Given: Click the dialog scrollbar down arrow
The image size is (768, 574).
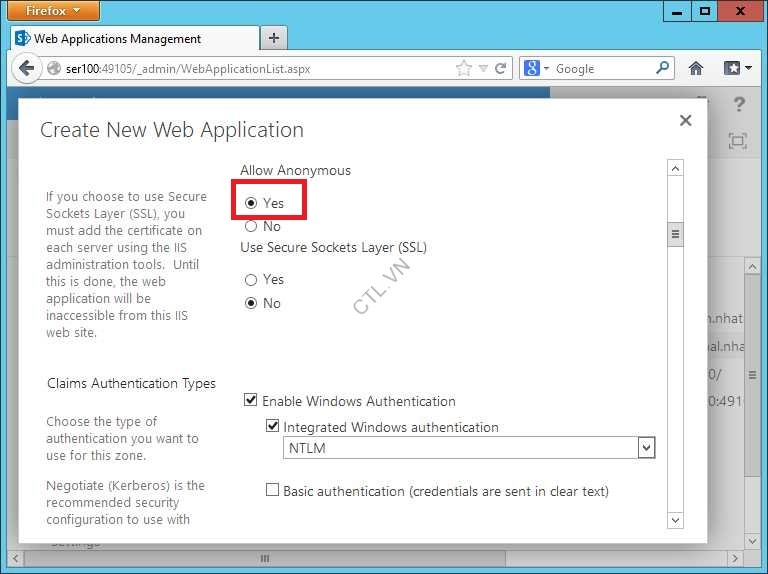Looking at the screenshot, I should point(675,520).
